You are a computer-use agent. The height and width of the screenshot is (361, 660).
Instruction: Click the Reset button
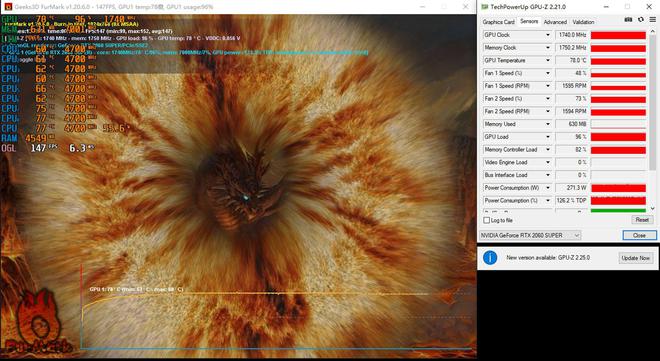pos(642,220)
